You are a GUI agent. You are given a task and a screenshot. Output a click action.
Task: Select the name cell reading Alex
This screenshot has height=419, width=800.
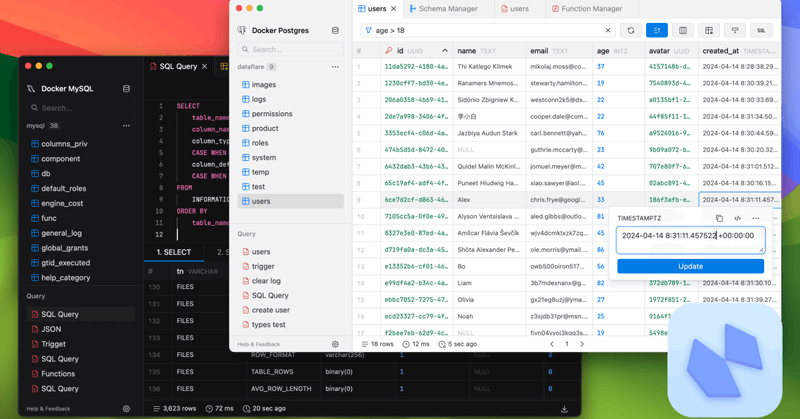[x=489, y=200]
